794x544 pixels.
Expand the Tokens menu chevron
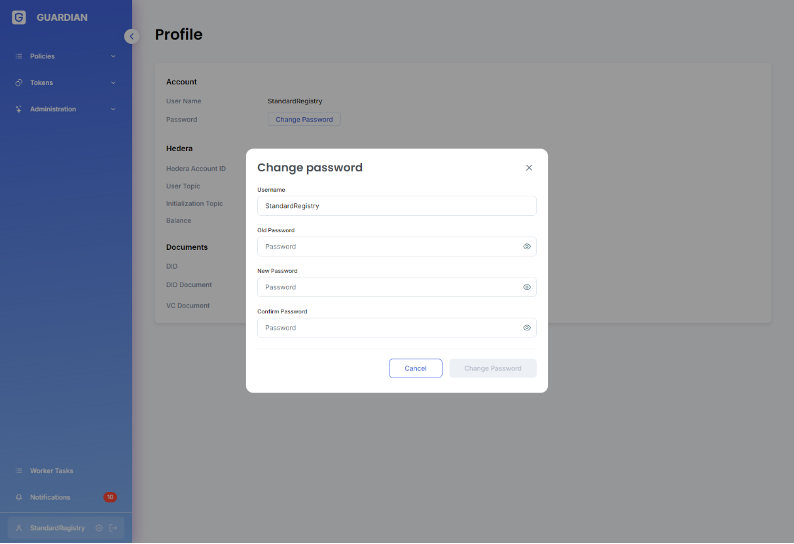[113, 82]
